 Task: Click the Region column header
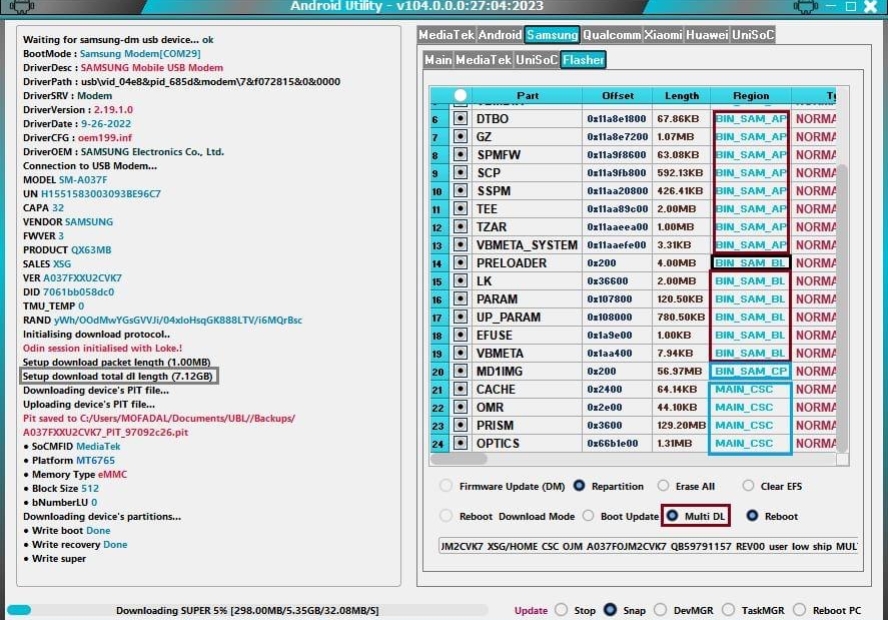[751, 96]
